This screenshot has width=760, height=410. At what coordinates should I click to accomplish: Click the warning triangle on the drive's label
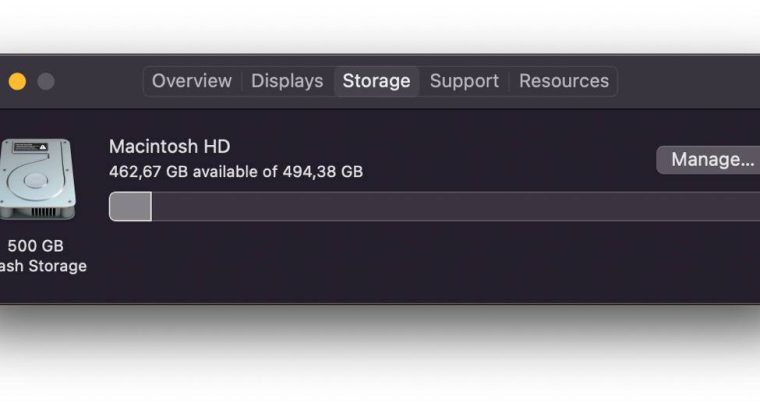(43, 147)
